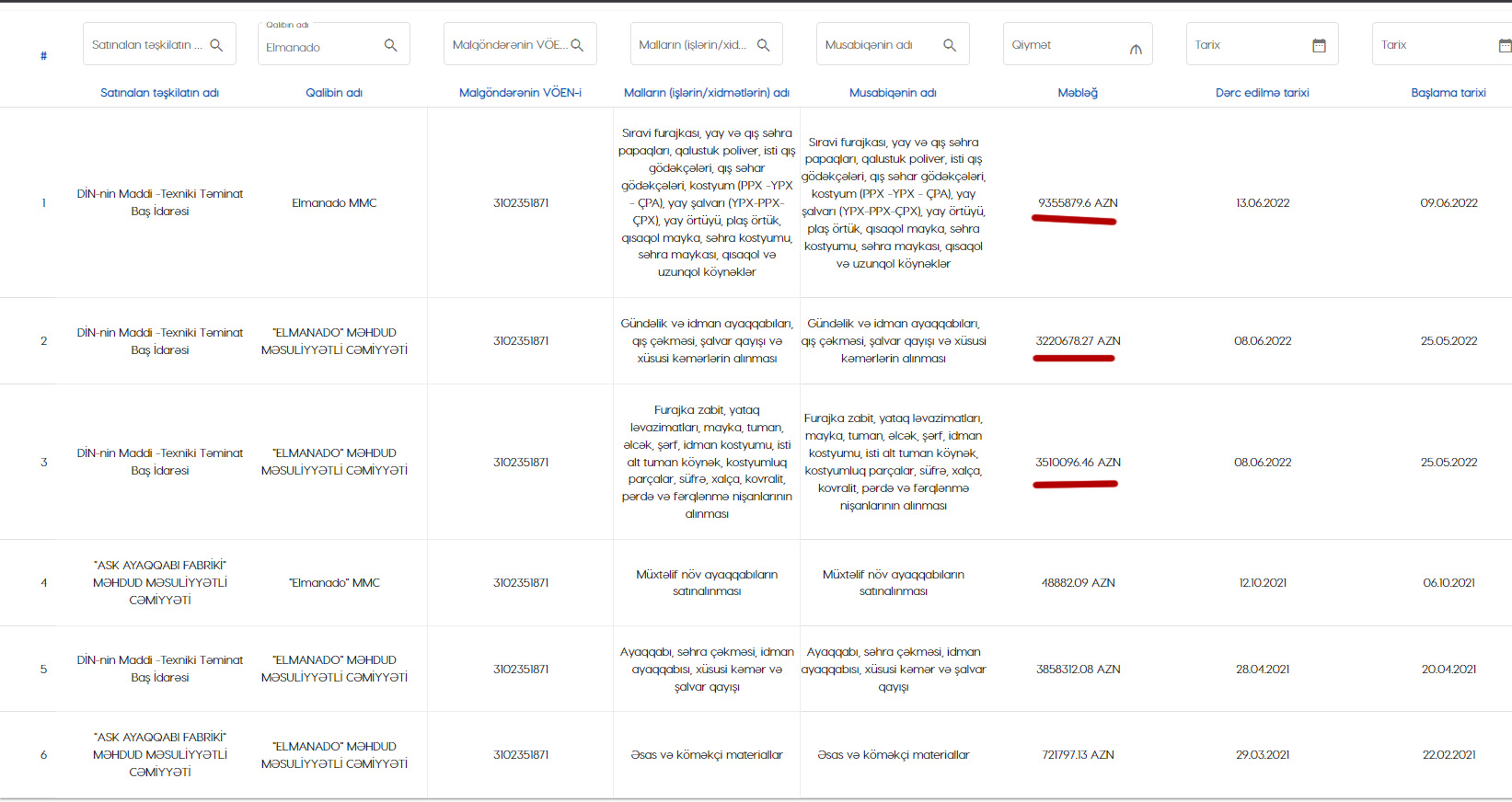This screenshot has width=1512, height=802.
Task: Sort by Satınalan təşkilatın adı column header
Action: (159, 93)
